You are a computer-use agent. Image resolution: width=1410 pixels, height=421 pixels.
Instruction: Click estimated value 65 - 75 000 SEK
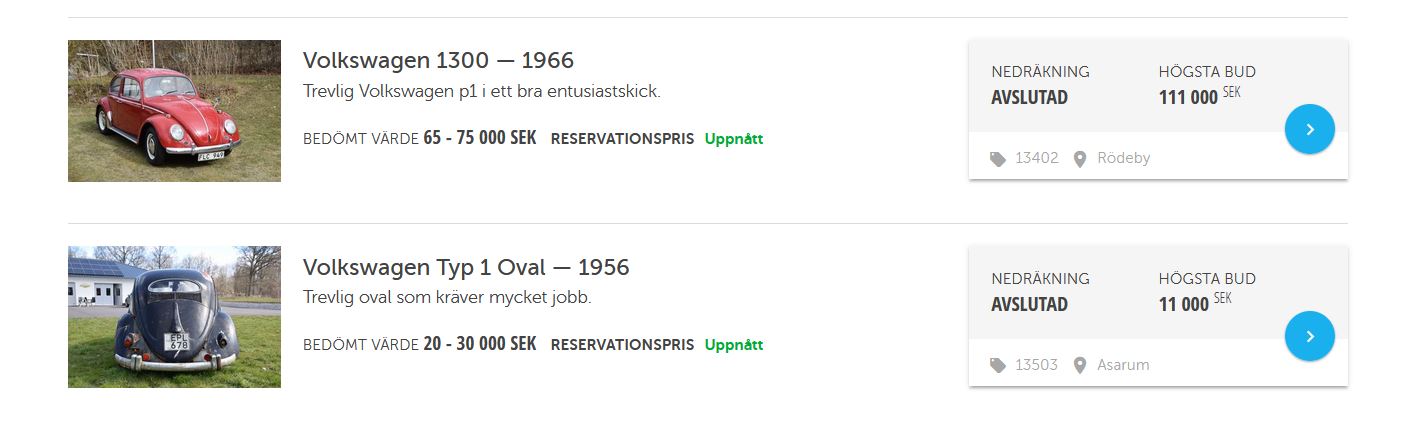pyautogui.click(x=479, y=138)
